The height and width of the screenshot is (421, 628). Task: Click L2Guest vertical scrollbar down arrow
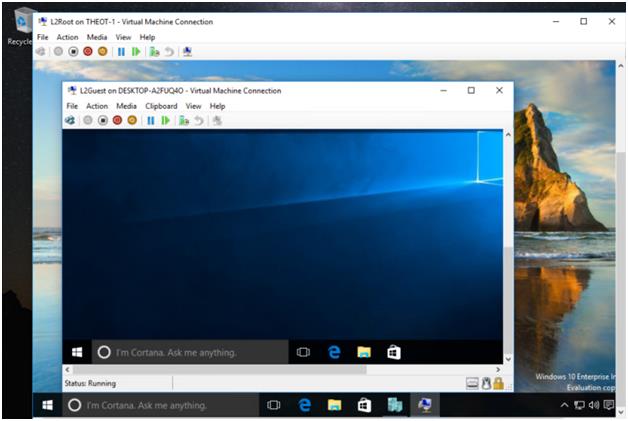(508, 359)
